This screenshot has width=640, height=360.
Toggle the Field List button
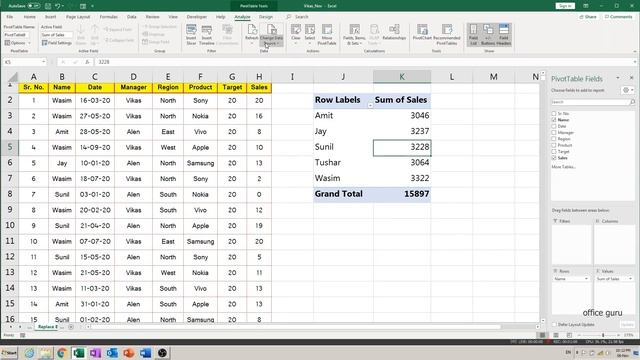tap(473, 34)
